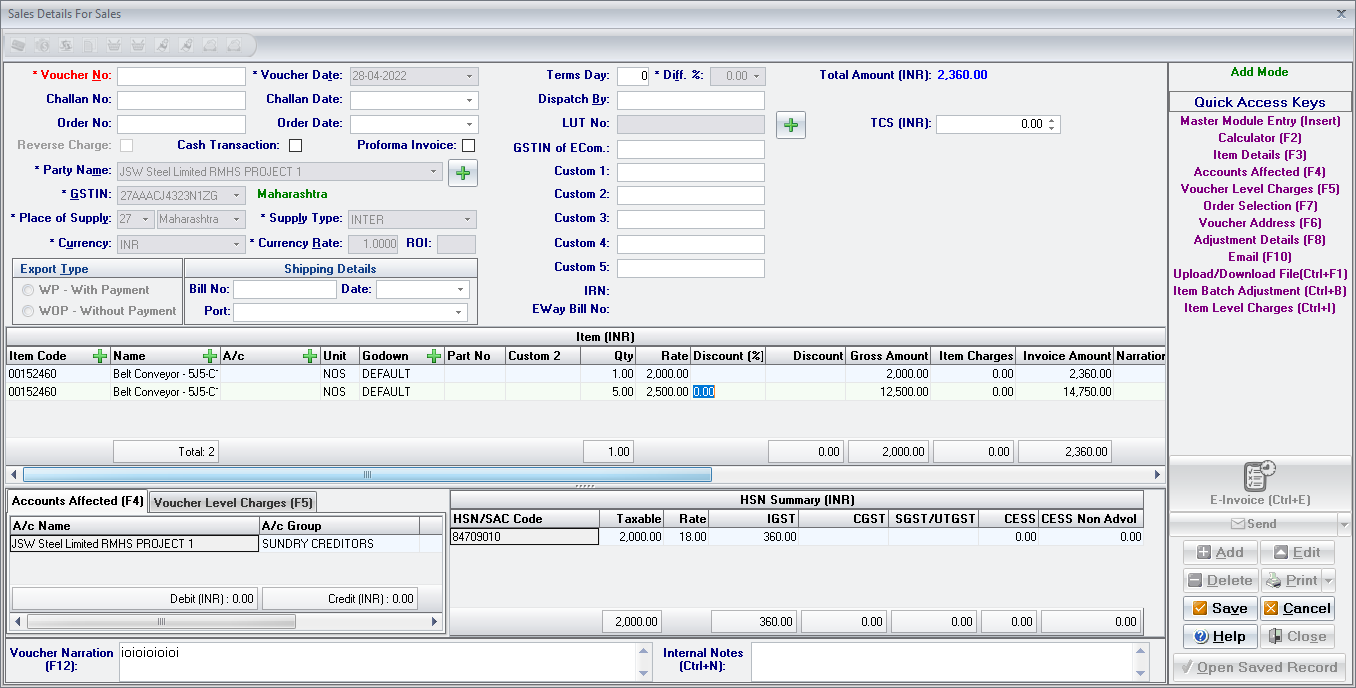Open the Supply Type dropdown
Viewport: 1356px width, 688px height.
click(467, 219)
